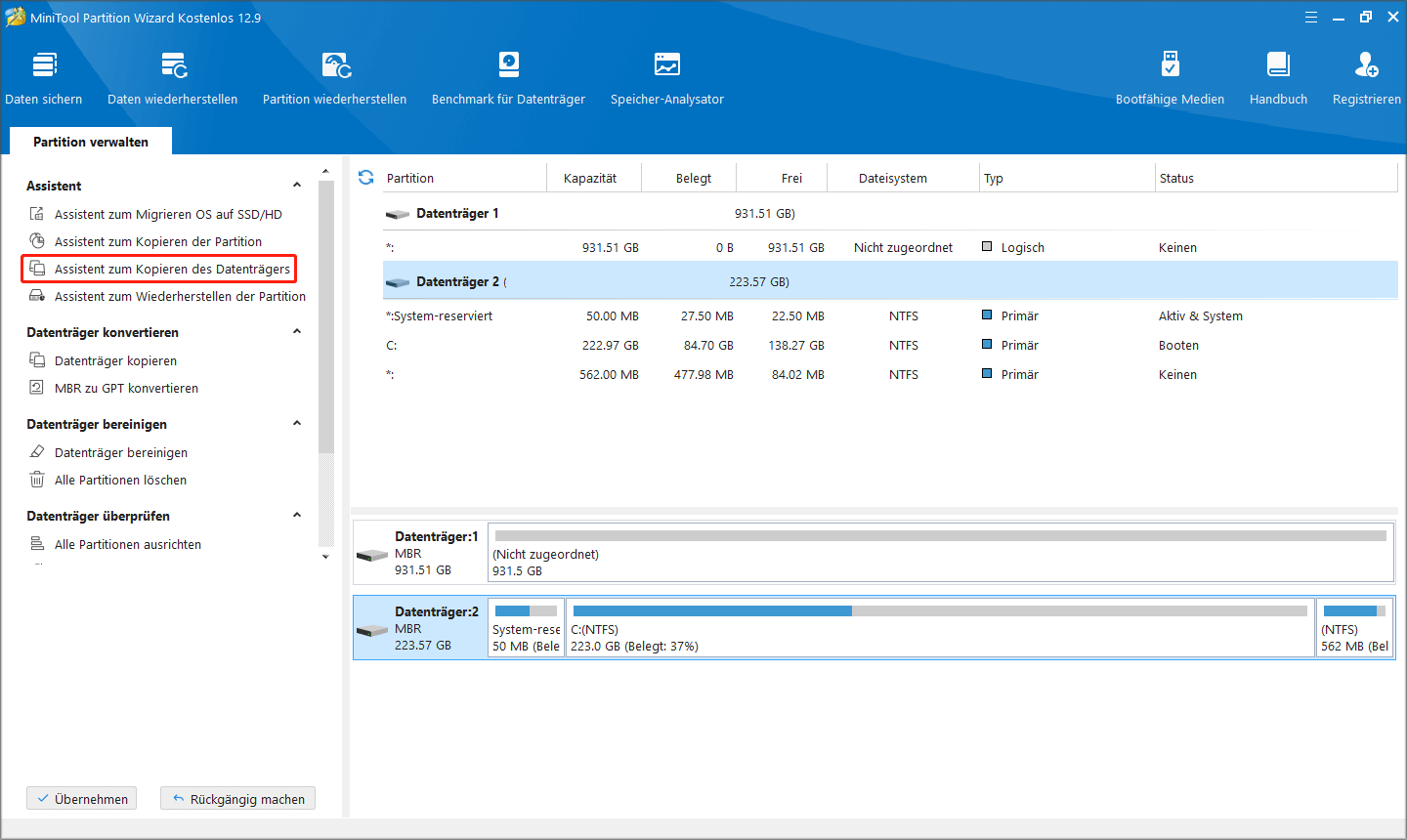This screenshot has width=1407, height=840.
Task: Select Datenträger 1 header row
Action: click(890, 213)
